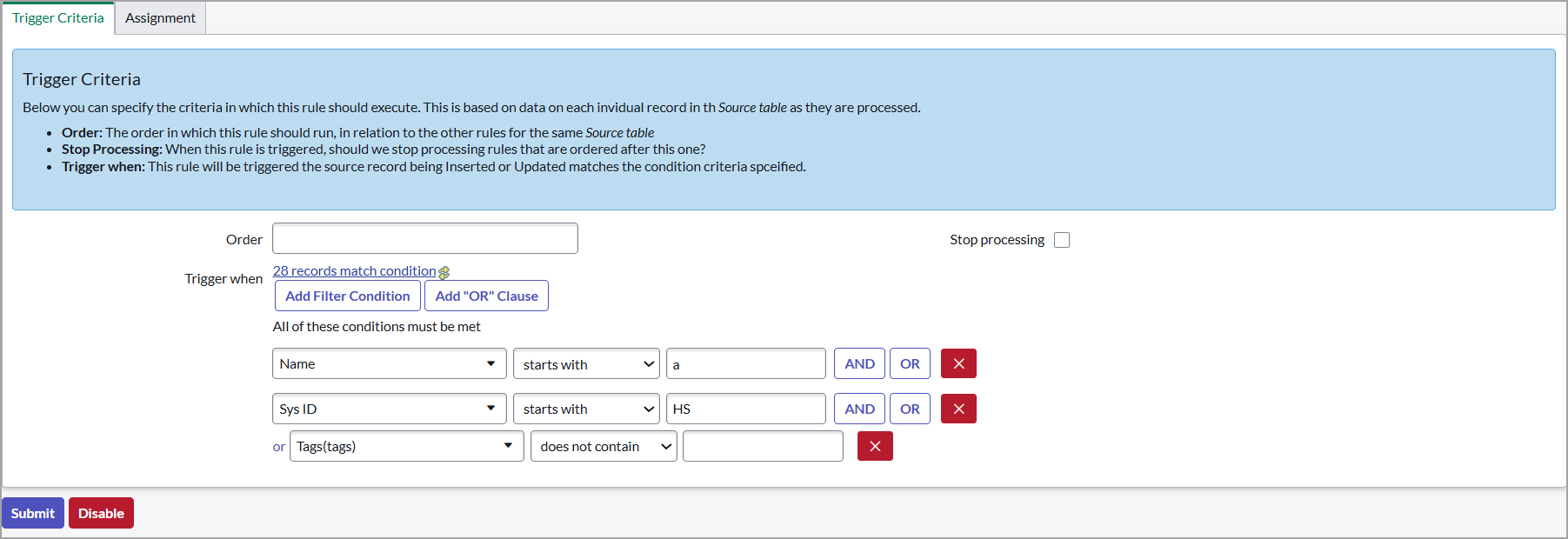Image resolution: width=1568 pixels, height=539 pixels.
Task: Click the value field containing 'a'
Action: coord(746,363)
